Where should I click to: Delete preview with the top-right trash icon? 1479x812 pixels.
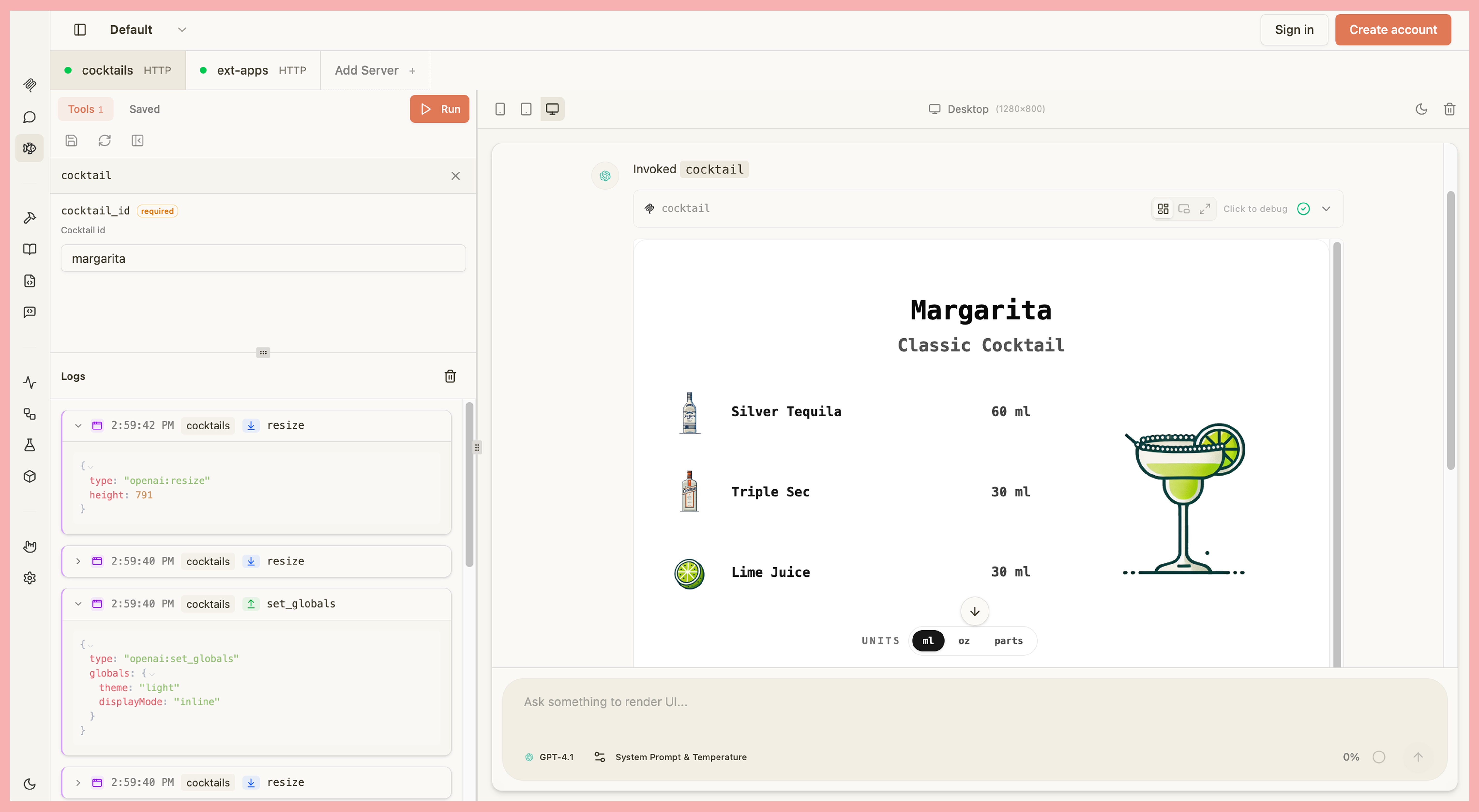tap(1450, 109)
